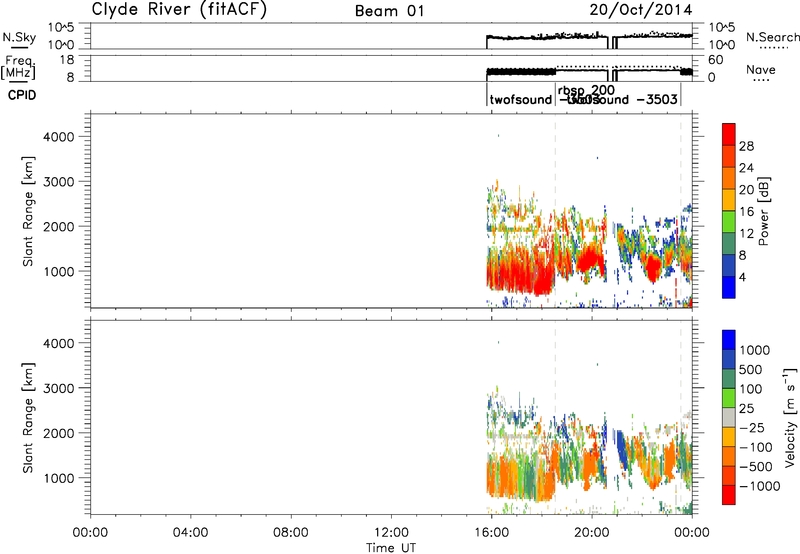Click the "-1000" label on Velocity color bar
This screenshot has width=800, height=554.
[759, 486]
